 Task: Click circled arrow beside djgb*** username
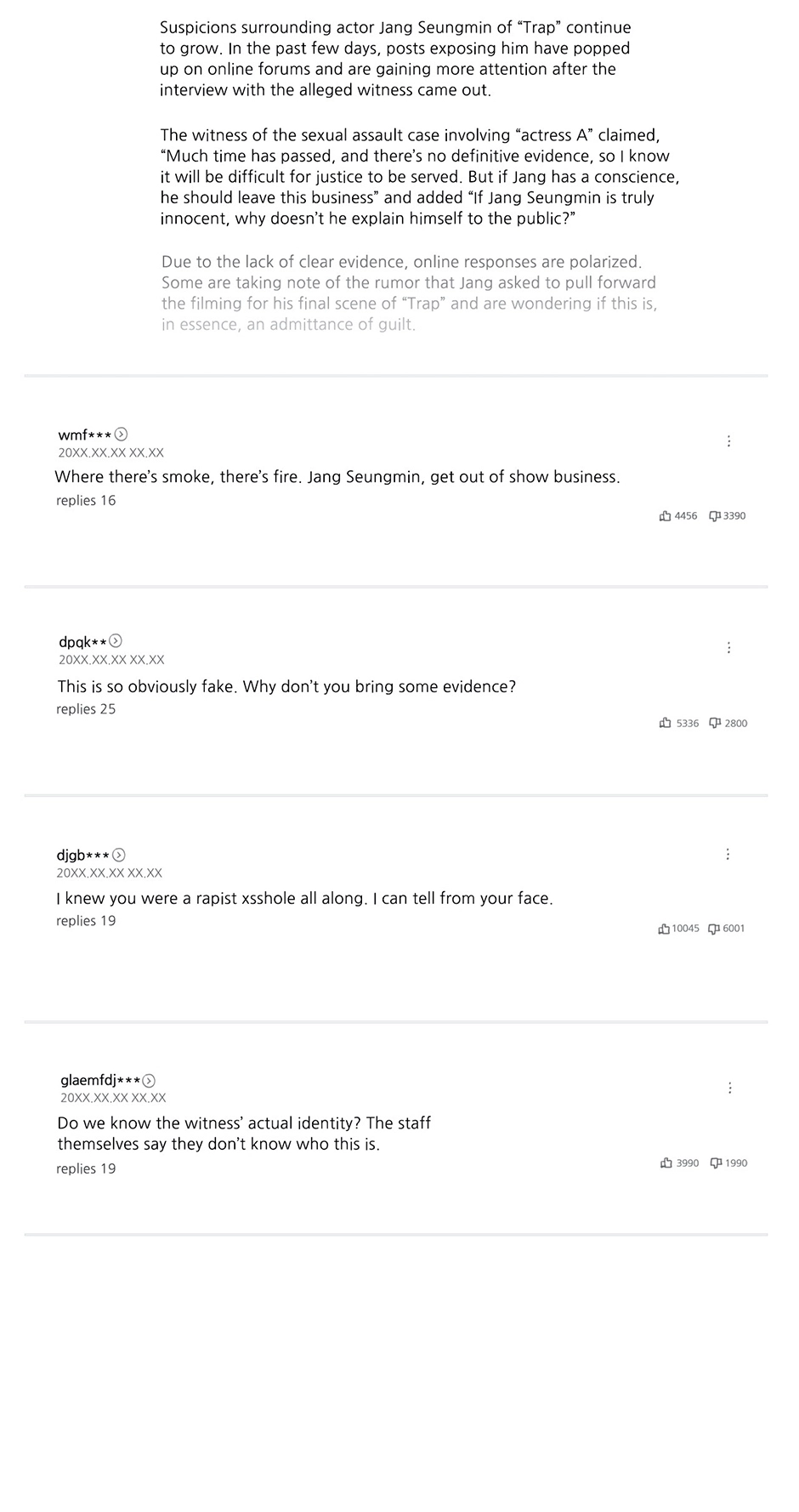pos(119,855)
